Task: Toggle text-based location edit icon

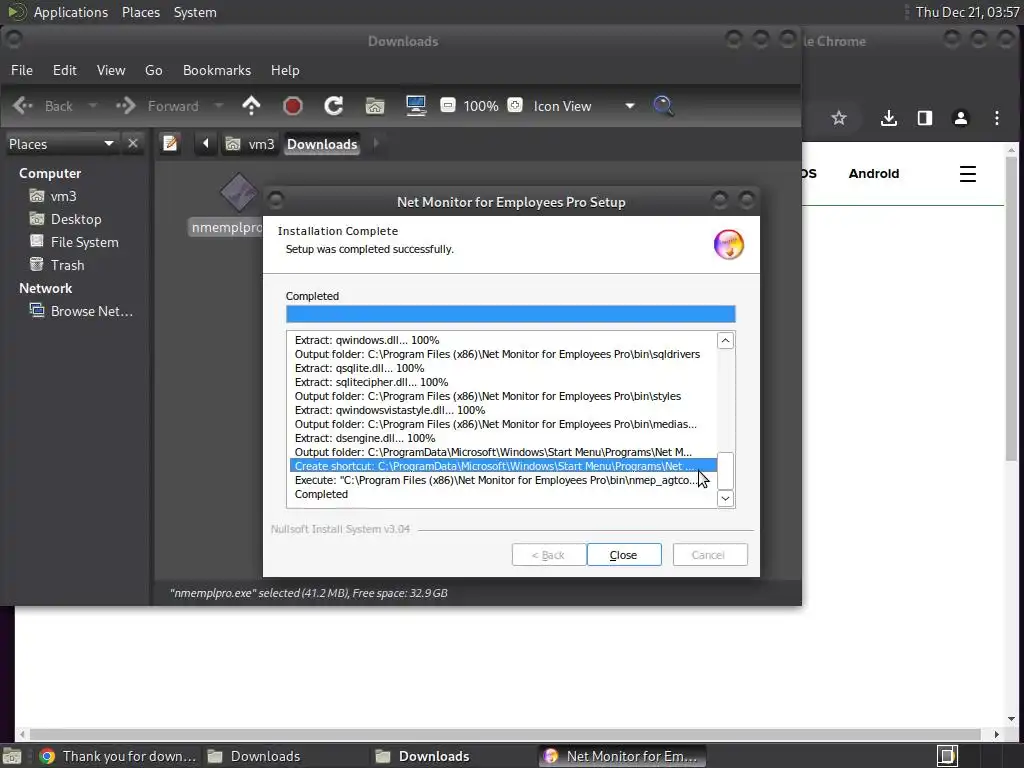Action: [170, 143]
